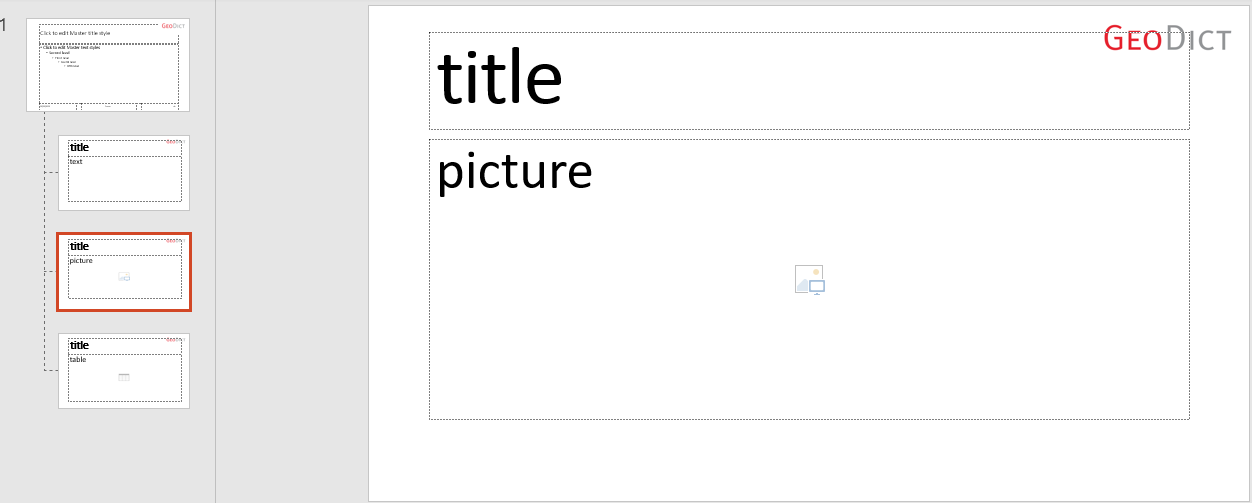Select the title and picture layout thumbnail
Screen dimensions: 1252x503
[x=124, y=272]
